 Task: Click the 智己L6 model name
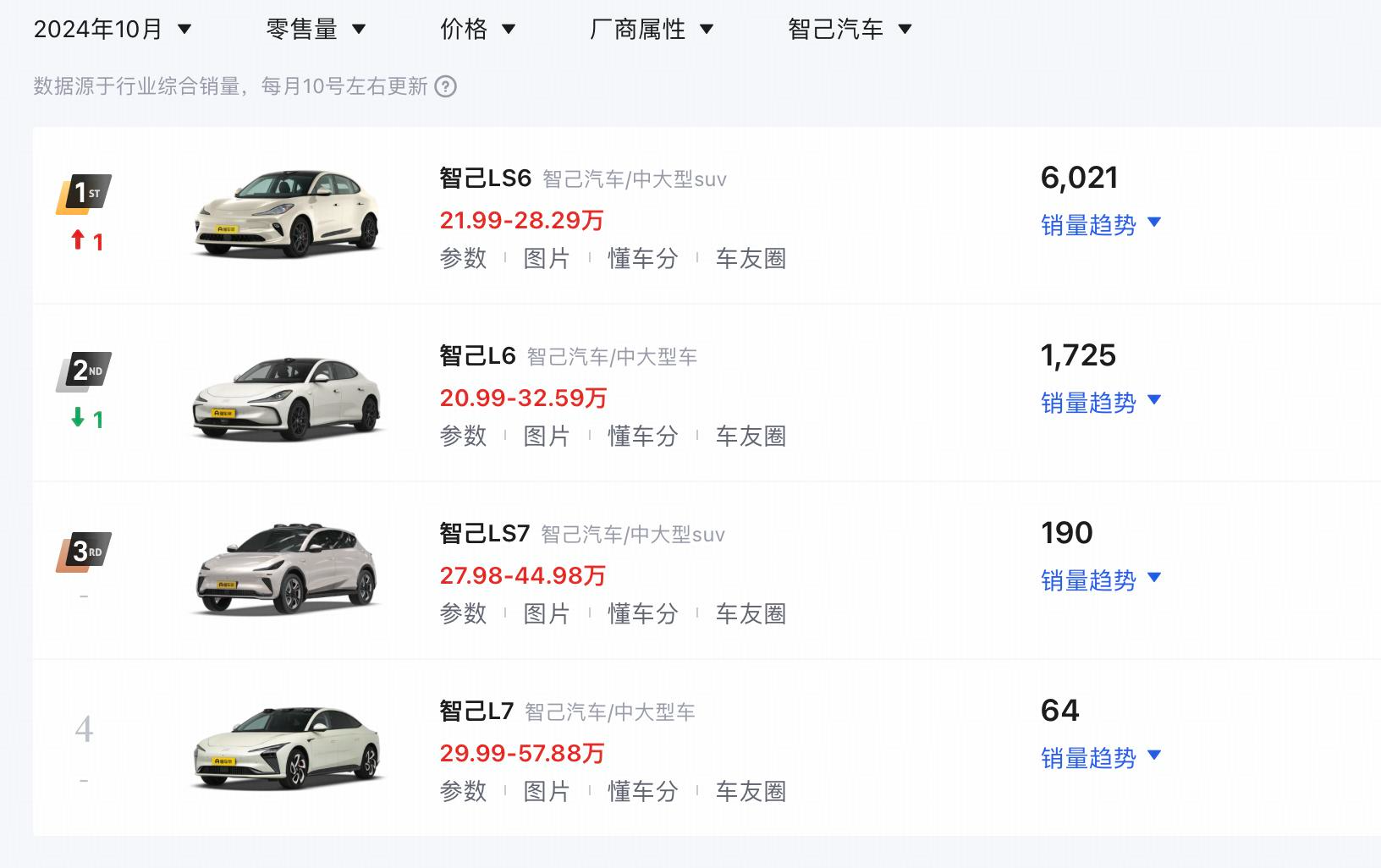click(x=477, y=355)
